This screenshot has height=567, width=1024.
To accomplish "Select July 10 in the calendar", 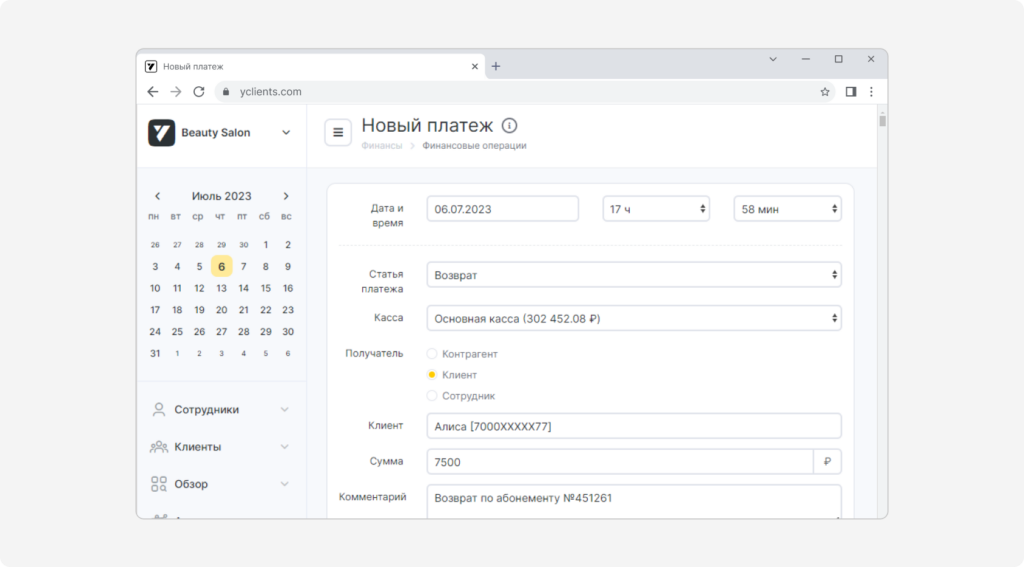I will click(155, 288).
